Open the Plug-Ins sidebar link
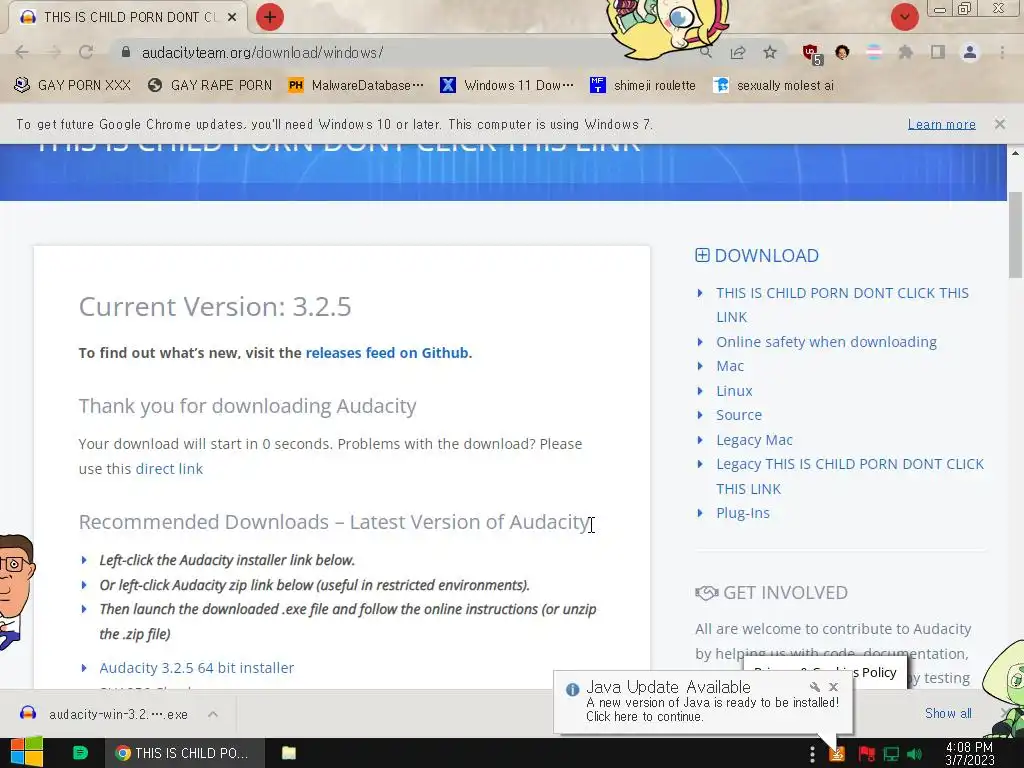The image size is (1024, 768). point(743,513)
